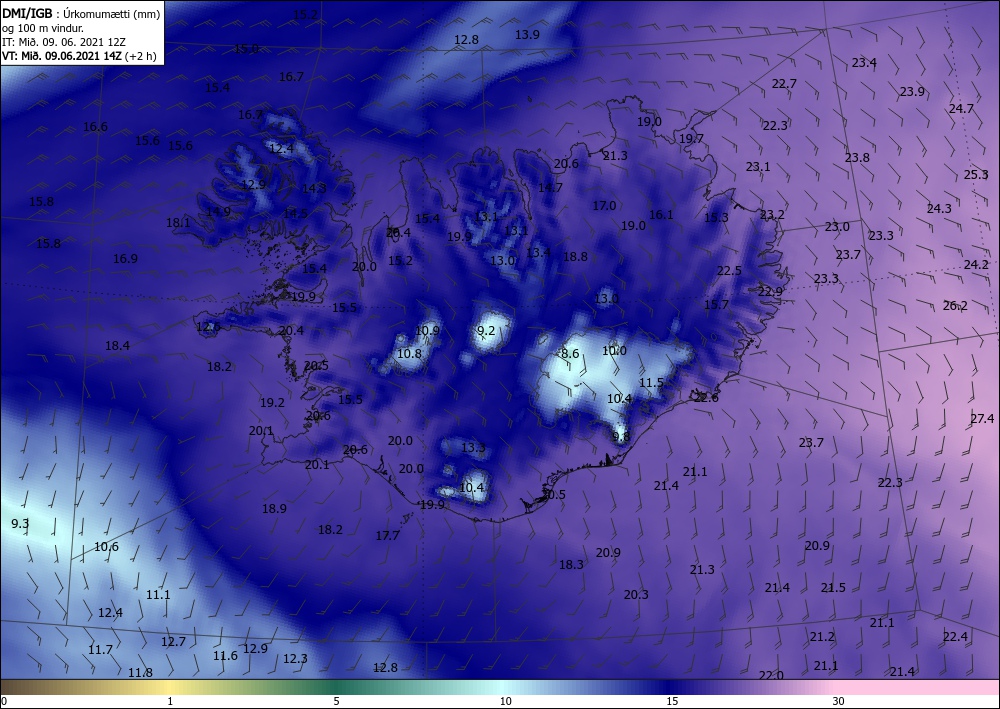The height and width of the screenshot is (709, 1000).
Task: Click the map value 12.7
Action: point(173,641)
